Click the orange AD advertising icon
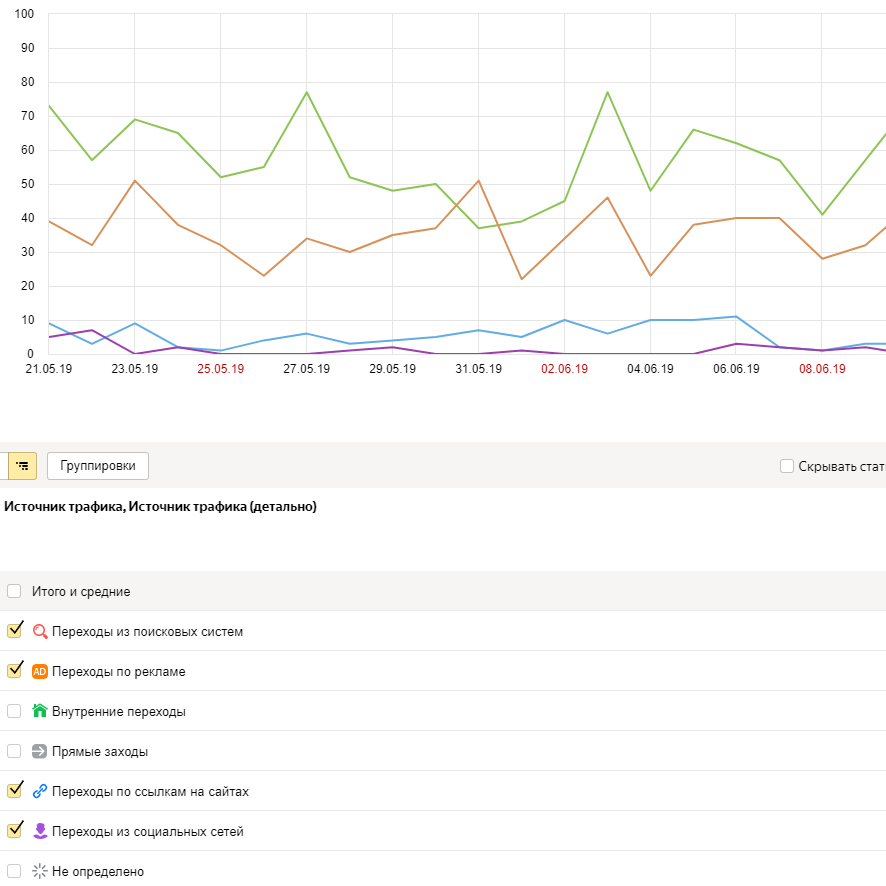Viewport: 886px width, 886px height. [40, 671]
